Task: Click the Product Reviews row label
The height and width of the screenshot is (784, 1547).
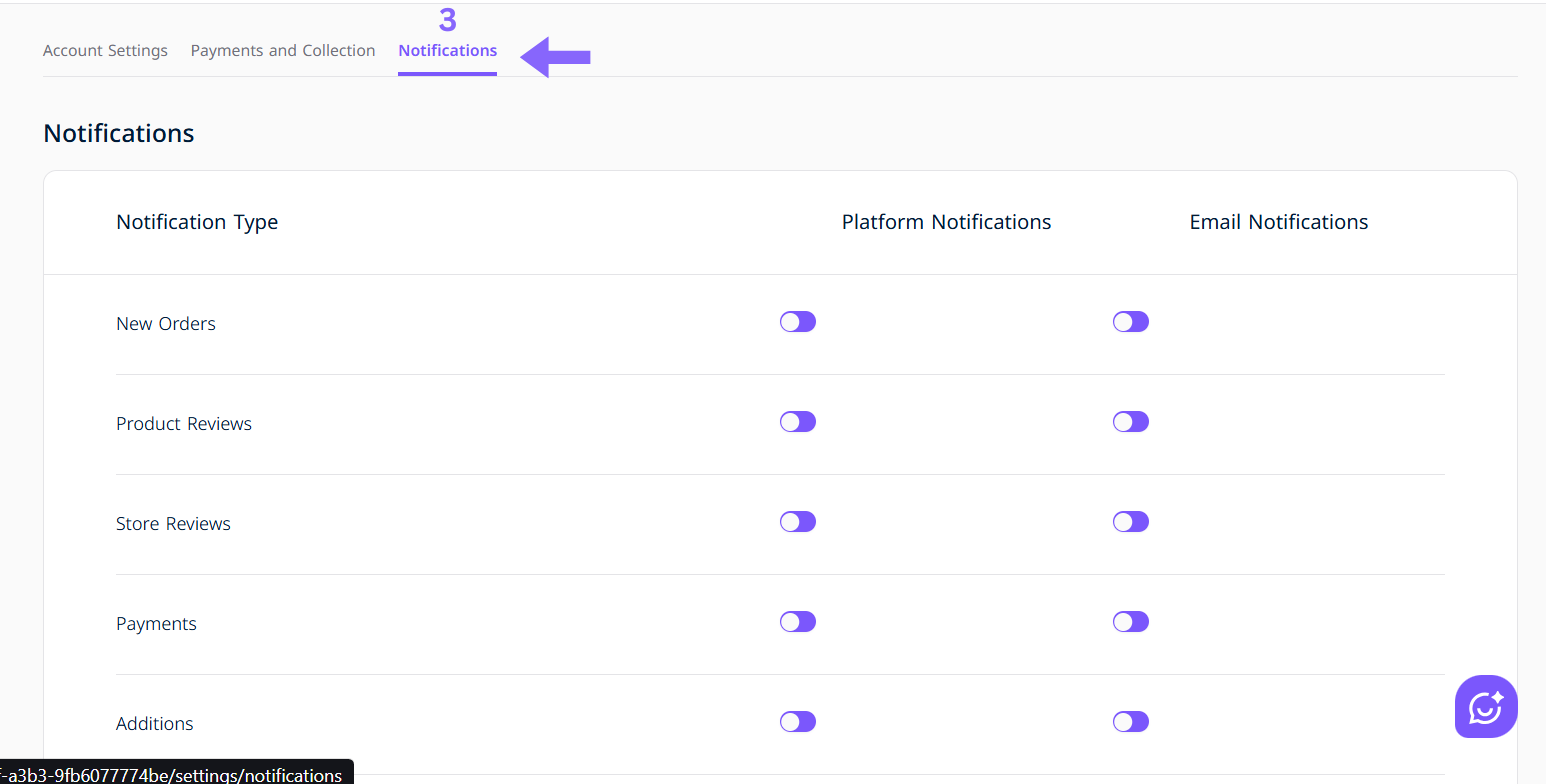Action: tap(184, 423)
